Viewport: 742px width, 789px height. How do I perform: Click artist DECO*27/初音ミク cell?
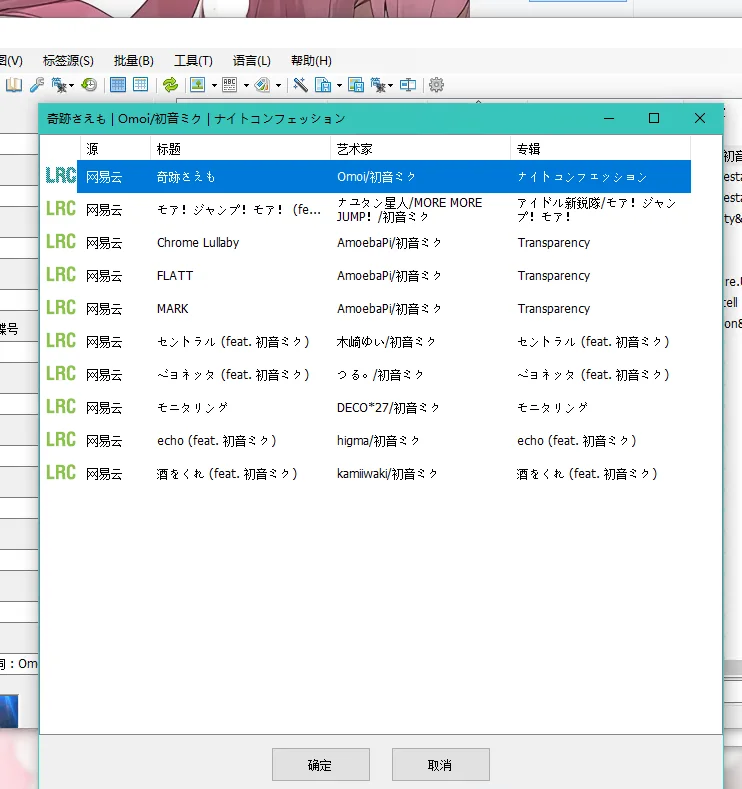pyautogui.click(x=388, y=408)
